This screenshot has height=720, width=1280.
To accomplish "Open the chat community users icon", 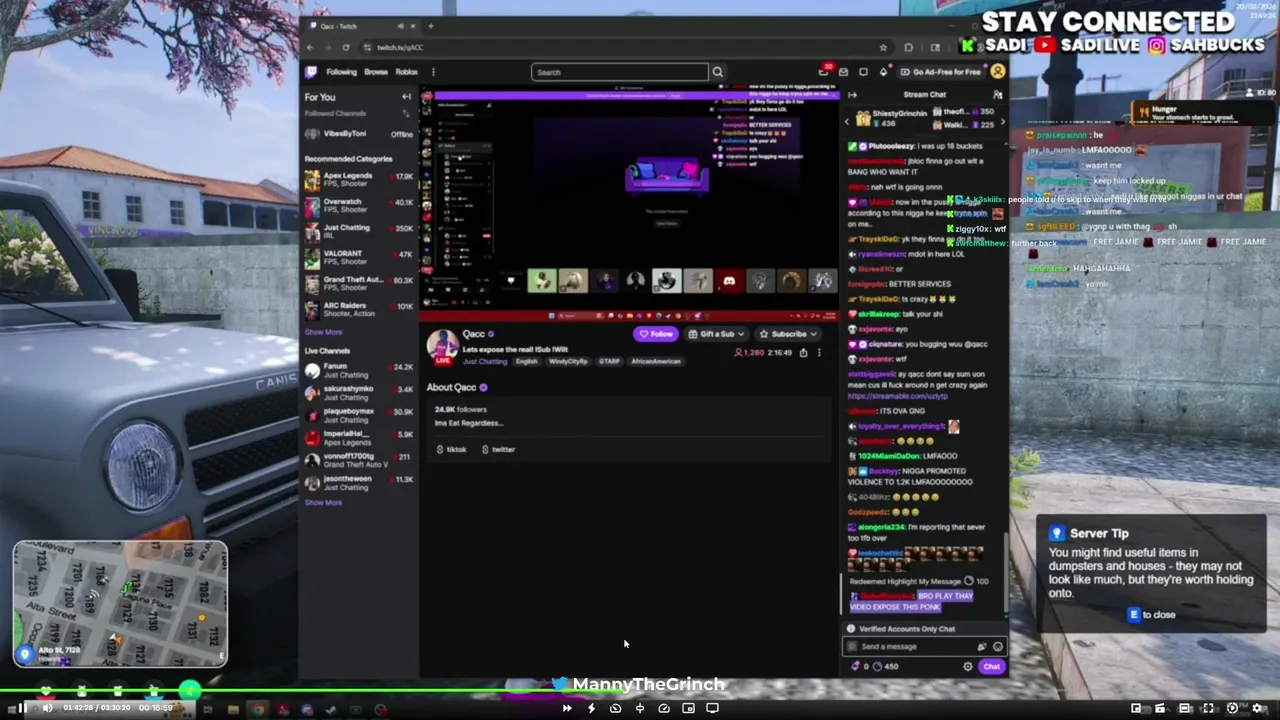I will [x=997, y=95].
